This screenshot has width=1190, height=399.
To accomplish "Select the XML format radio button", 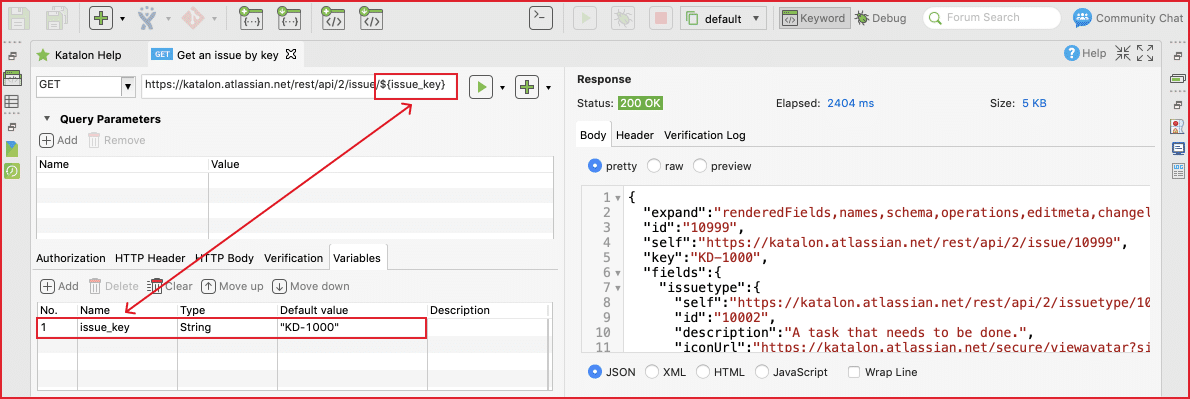I will click(652, 372).
